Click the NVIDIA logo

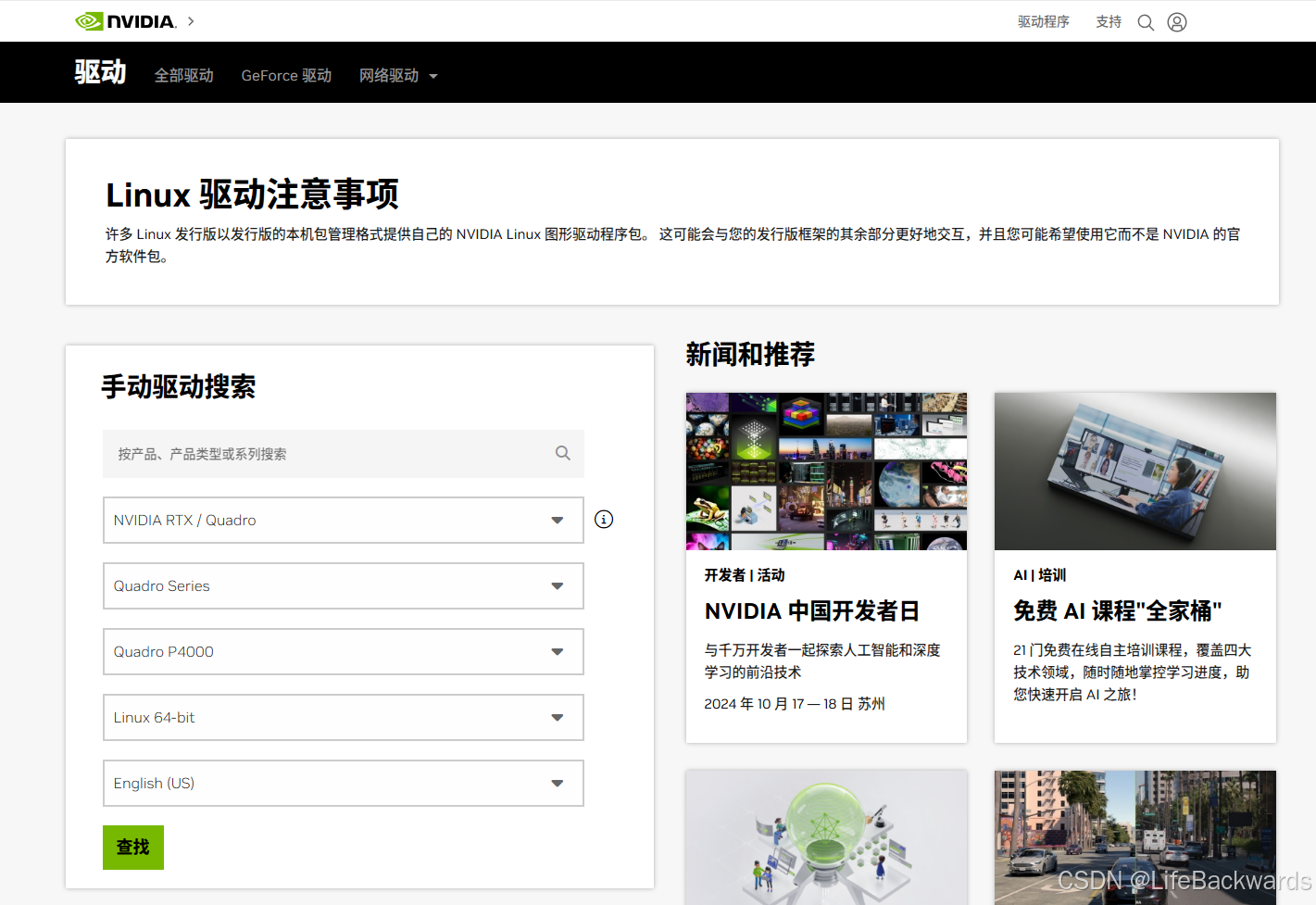[125, 21]
